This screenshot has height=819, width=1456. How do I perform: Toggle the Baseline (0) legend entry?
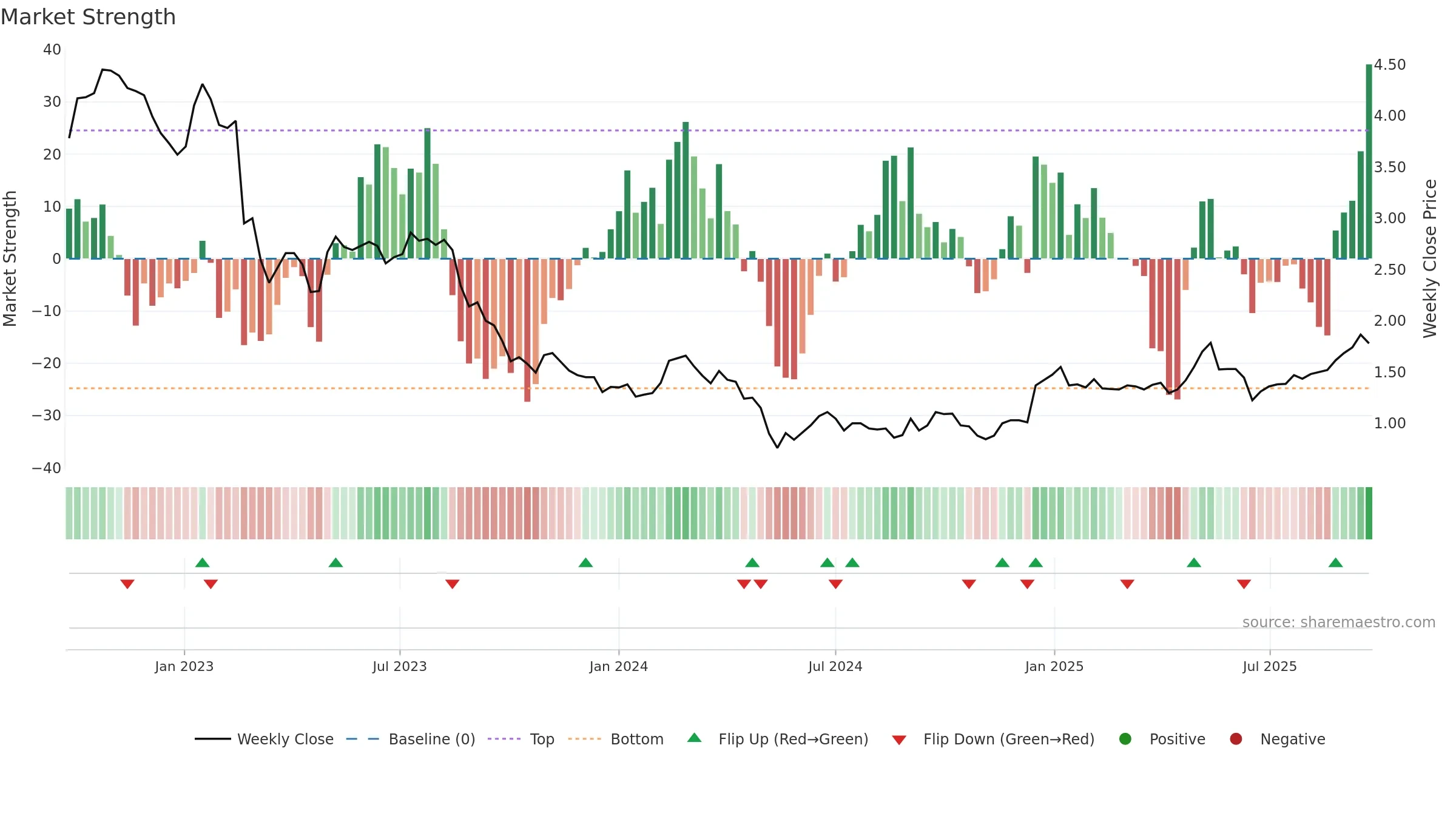(411, 739)
